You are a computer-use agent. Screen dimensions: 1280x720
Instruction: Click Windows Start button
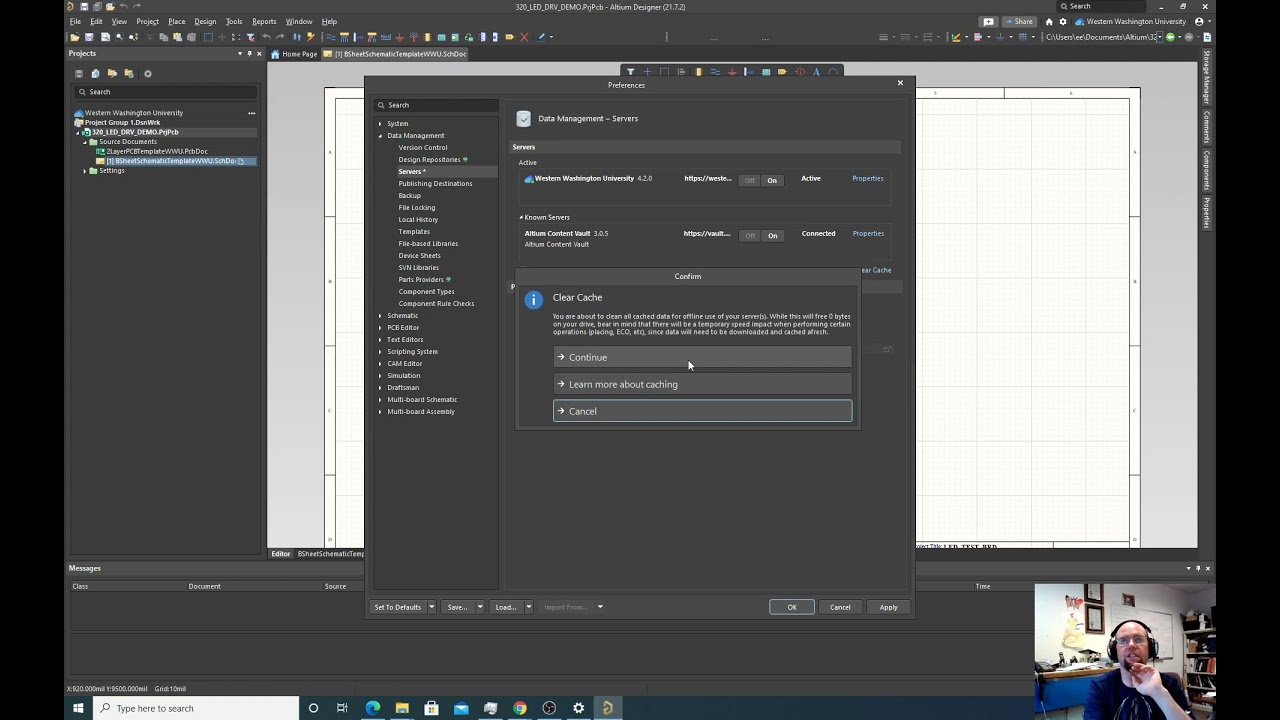click(77, 708)
